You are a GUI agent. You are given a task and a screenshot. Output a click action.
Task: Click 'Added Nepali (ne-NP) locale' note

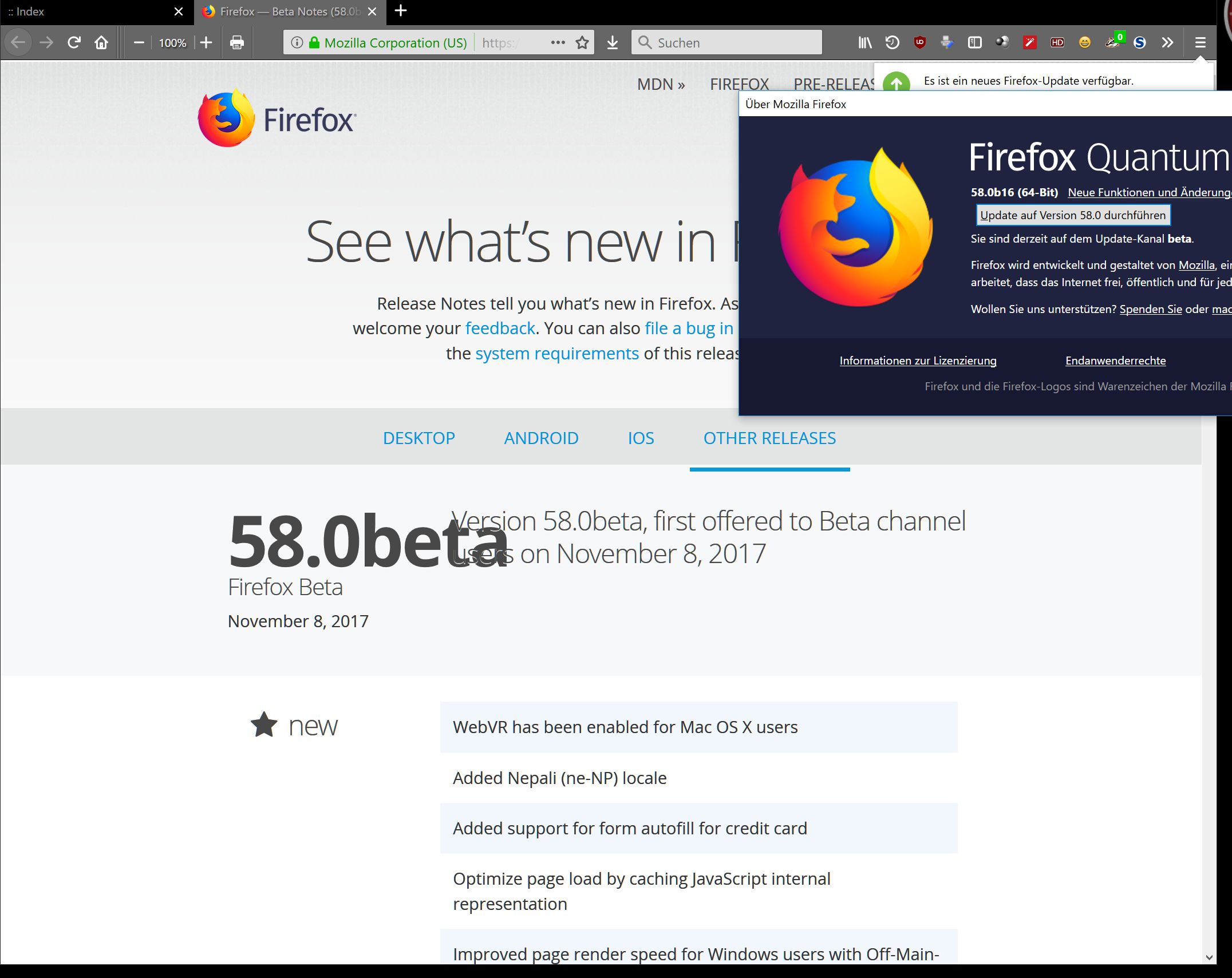point(559,778)
